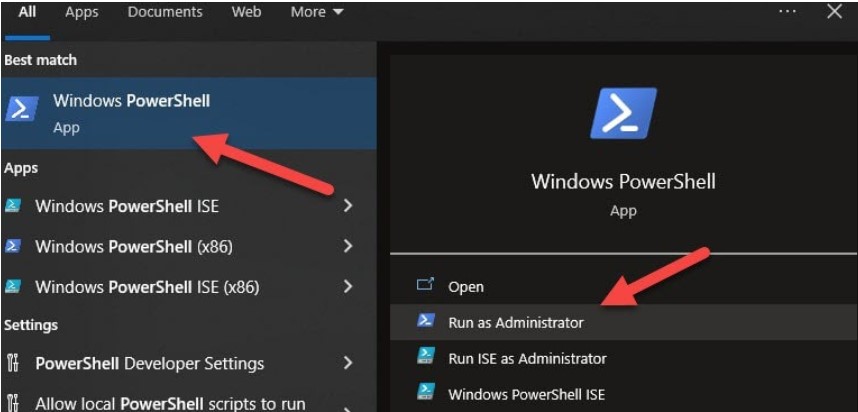
Task: Click the Windows PowerShell ISE action icon
Action: click(426, 392)
